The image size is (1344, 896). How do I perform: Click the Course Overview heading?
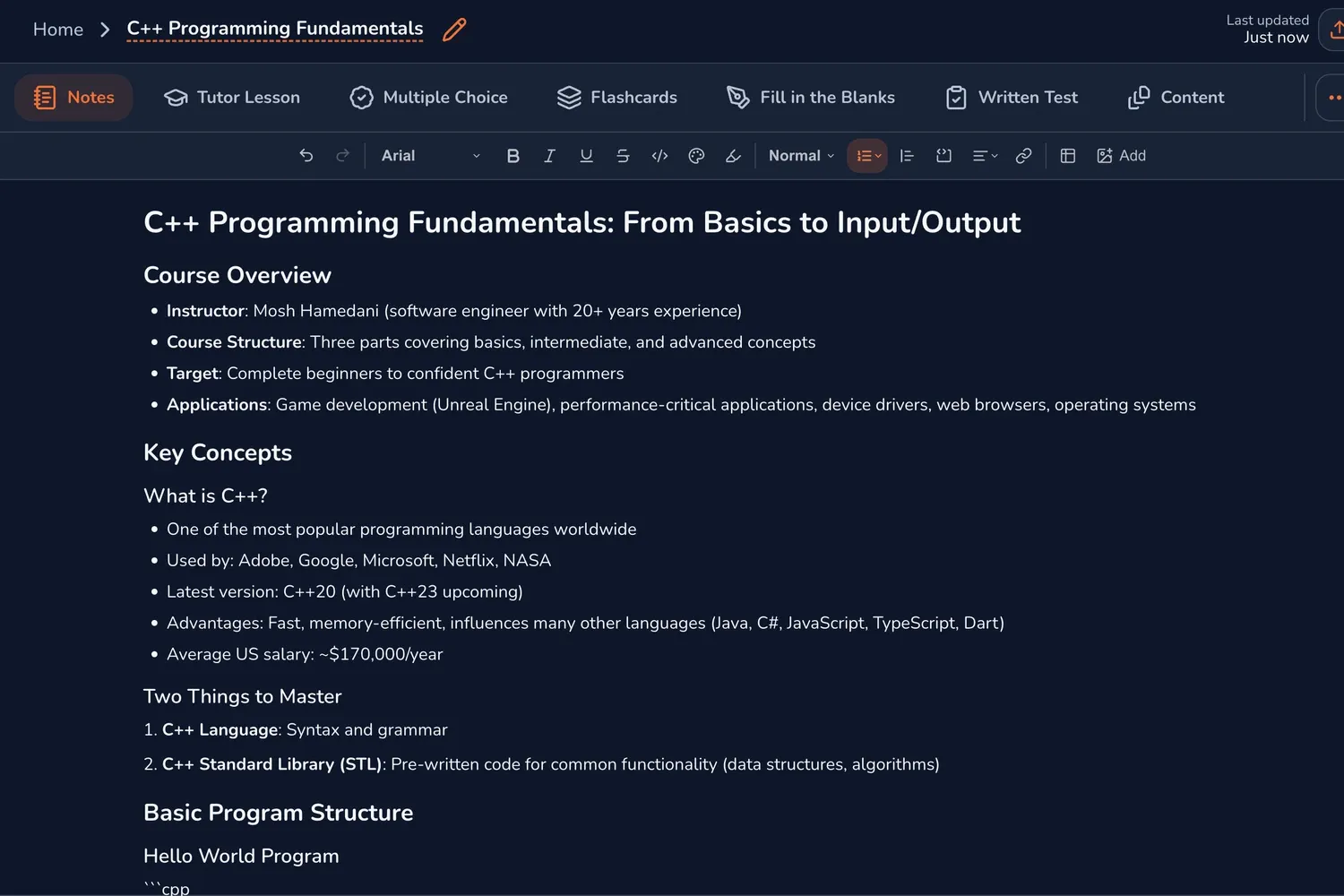pyautogui.click(x=237, y=275)
